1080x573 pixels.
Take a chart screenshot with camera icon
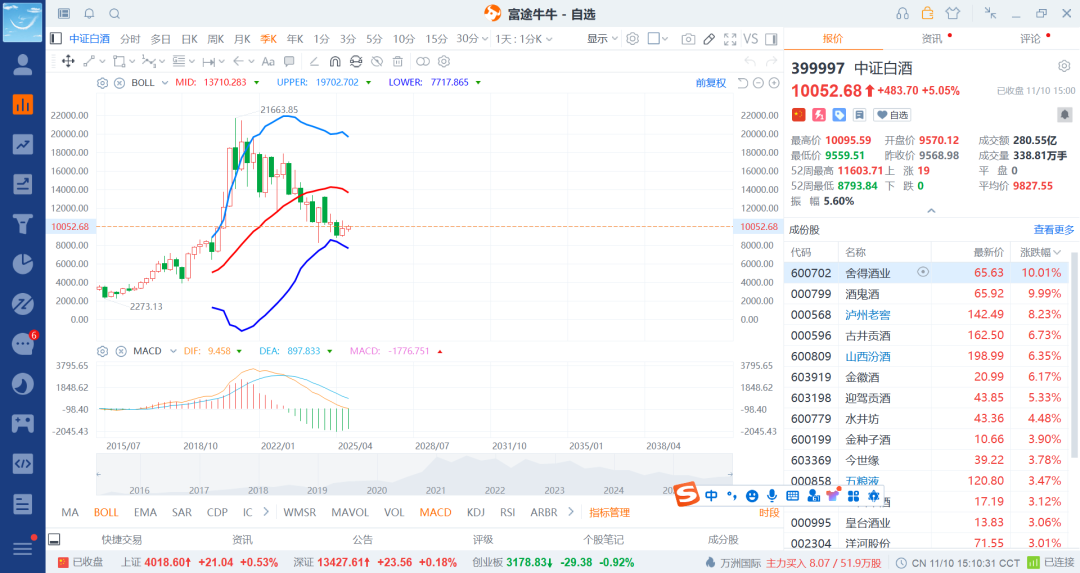pos(688,39)
